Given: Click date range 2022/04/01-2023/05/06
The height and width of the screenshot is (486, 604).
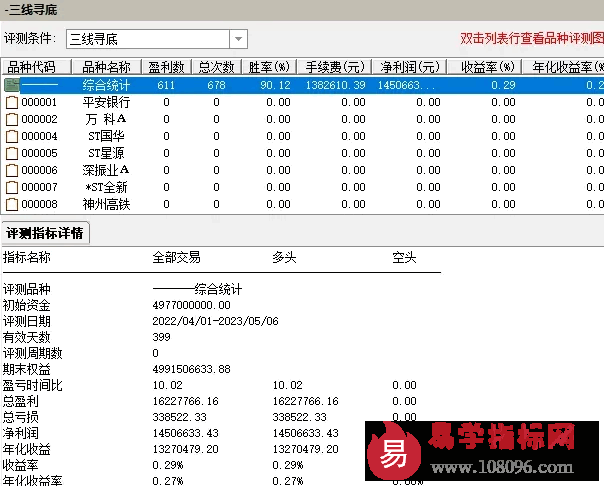Looking at the screenshot, I should click(215, 321).
